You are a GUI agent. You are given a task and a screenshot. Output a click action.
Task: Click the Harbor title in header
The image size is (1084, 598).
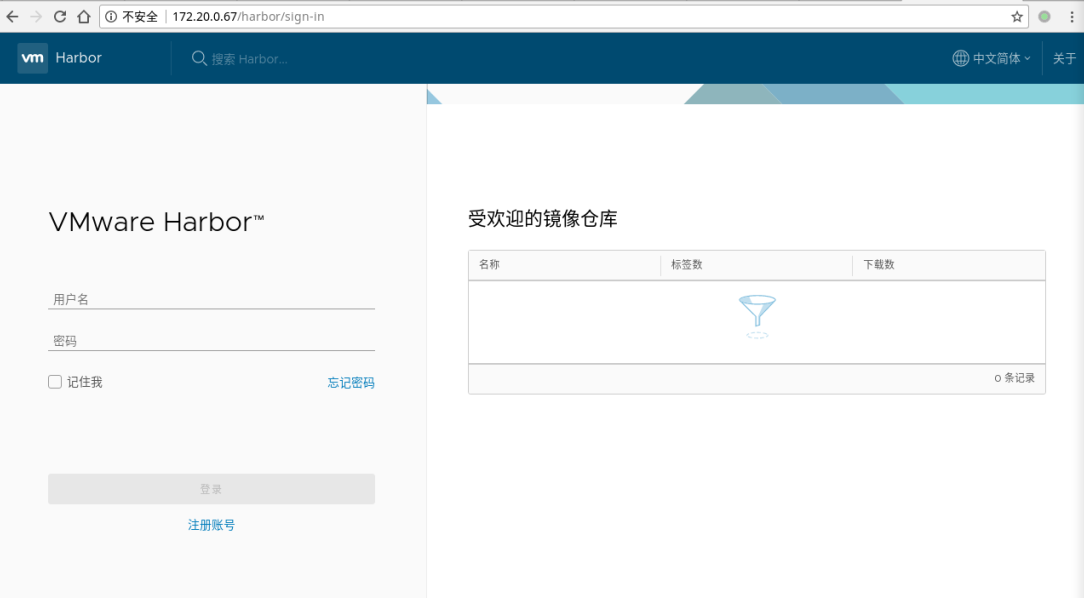(79, 58)
